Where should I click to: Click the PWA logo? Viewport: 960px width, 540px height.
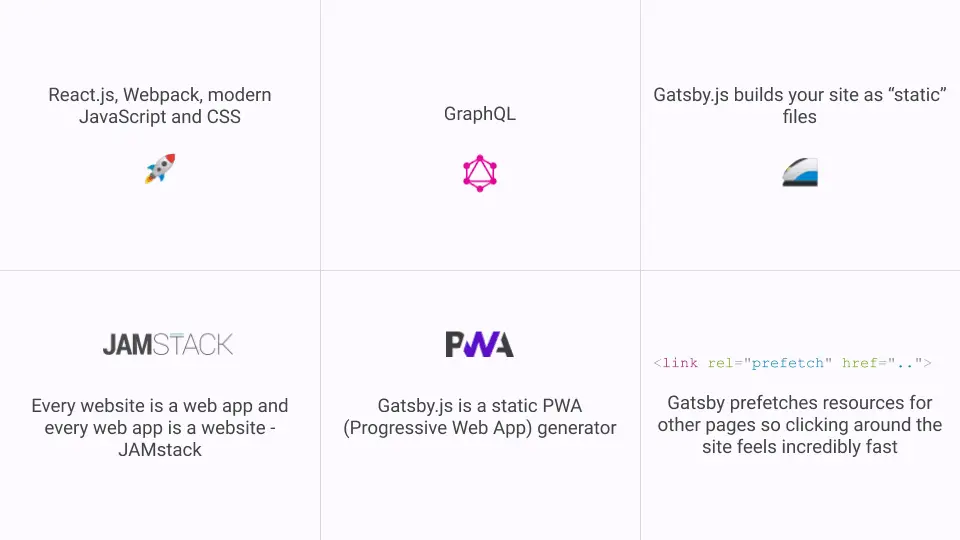(480, 345)
